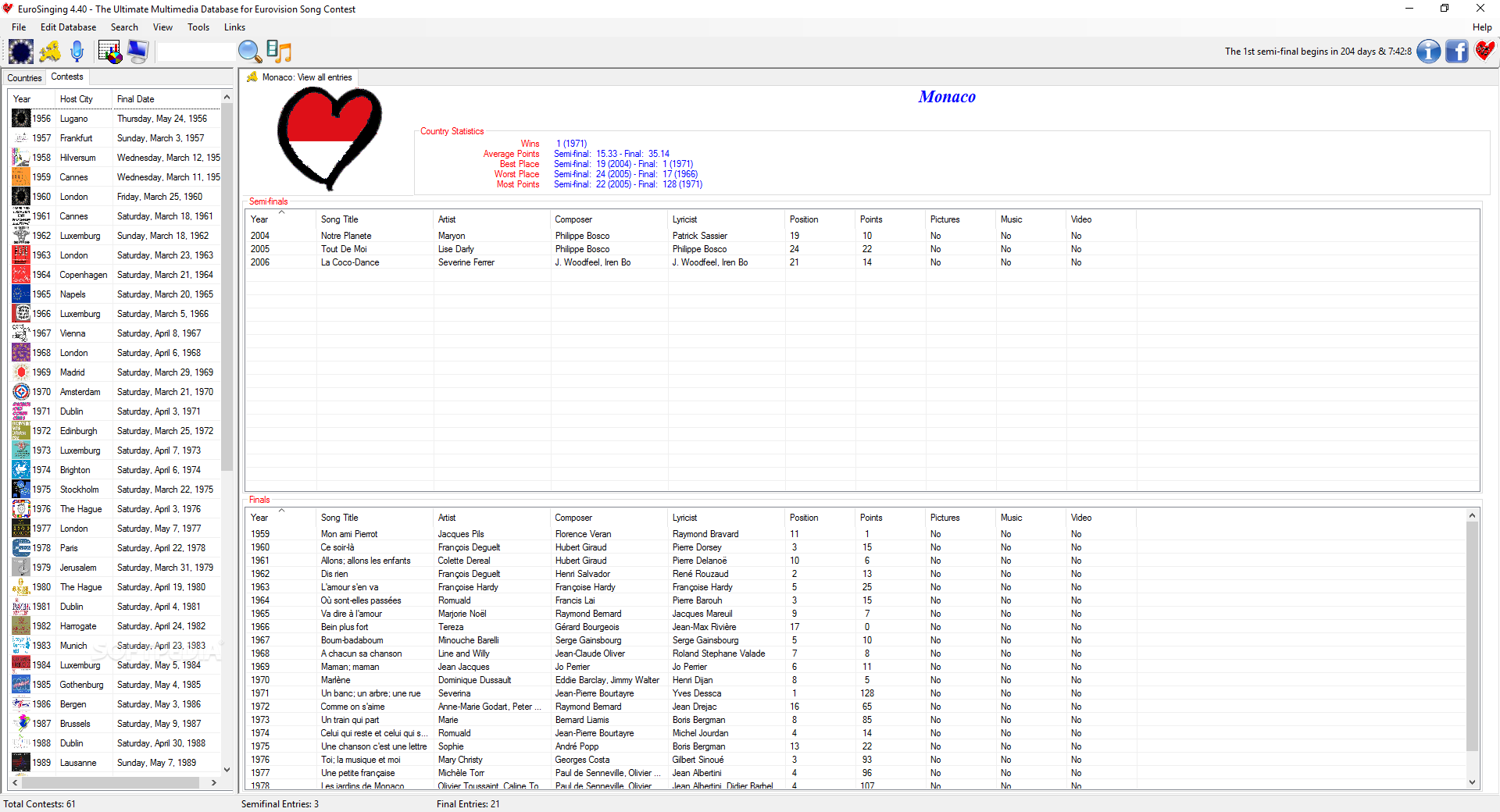Click the Finals table vertical scrollbar thumb
The width and height of the screenshot is (1500, 812).
[1472, 636]
